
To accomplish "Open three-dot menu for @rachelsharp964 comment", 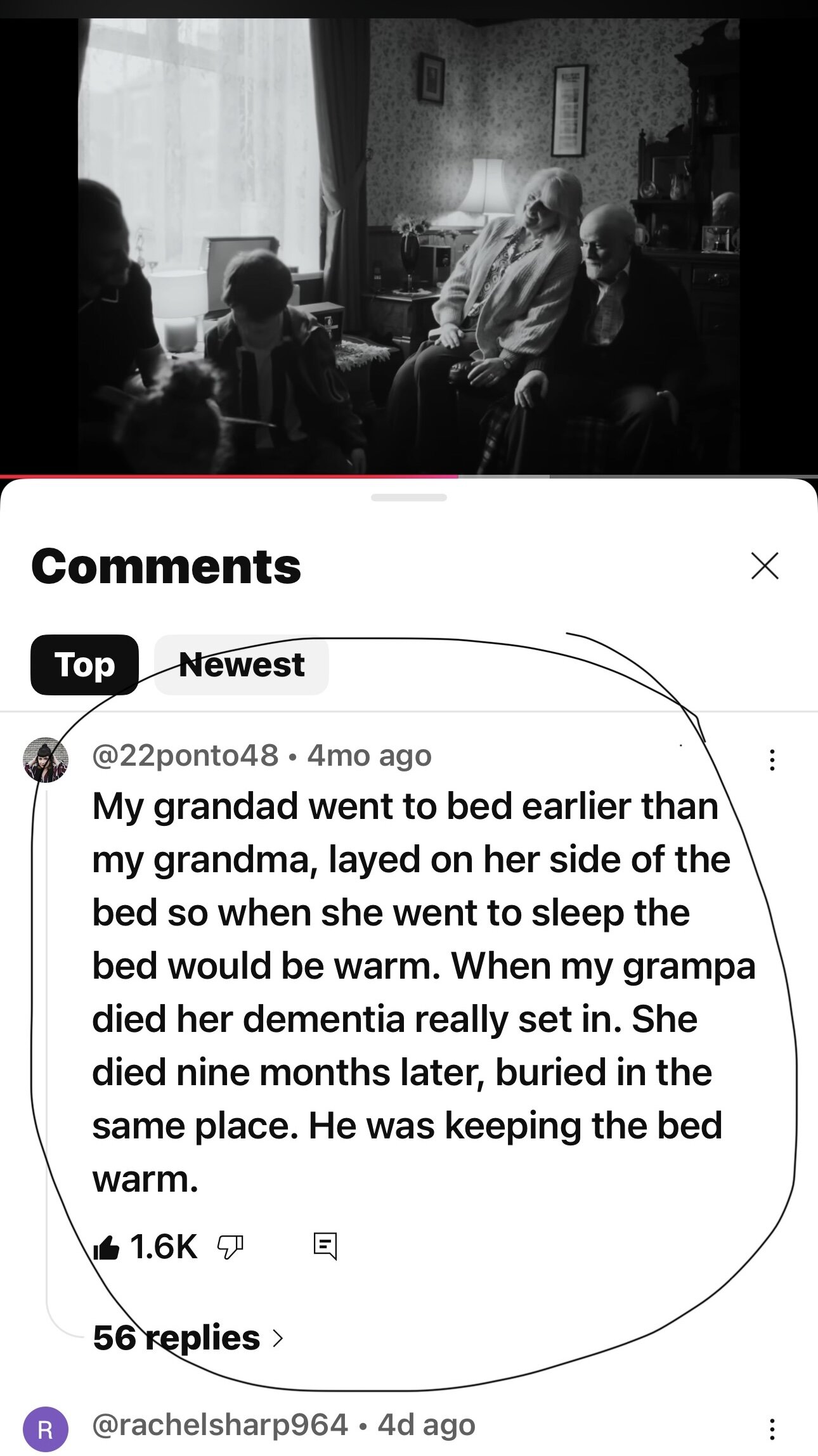I will coord(772,1429).
